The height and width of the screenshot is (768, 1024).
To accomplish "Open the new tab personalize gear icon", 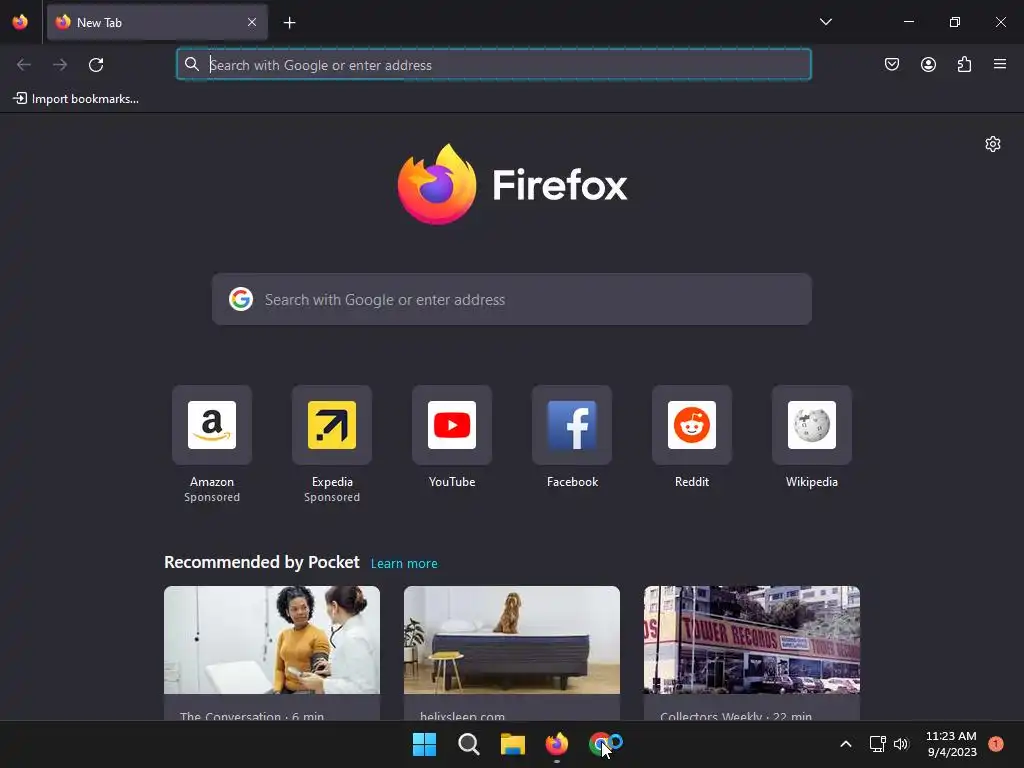I will click(993, 144).
